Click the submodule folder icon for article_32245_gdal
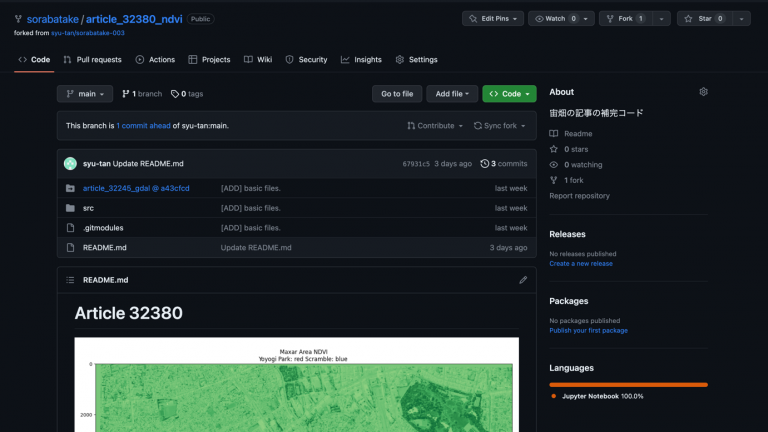The width and height of the screenshot is (768, 432). point(71,188)
